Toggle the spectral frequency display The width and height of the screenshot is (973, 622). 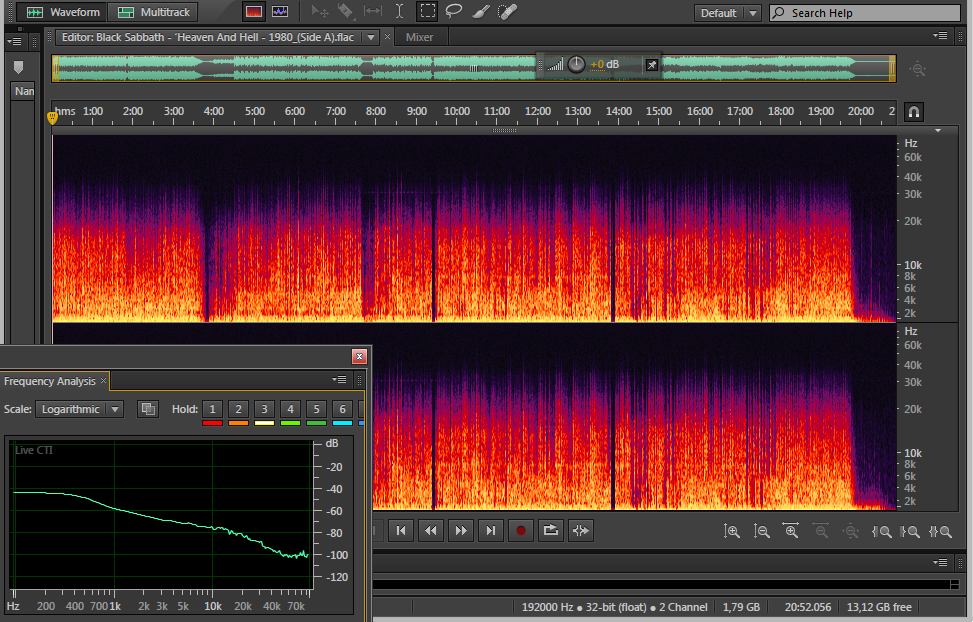pos(254,12)
